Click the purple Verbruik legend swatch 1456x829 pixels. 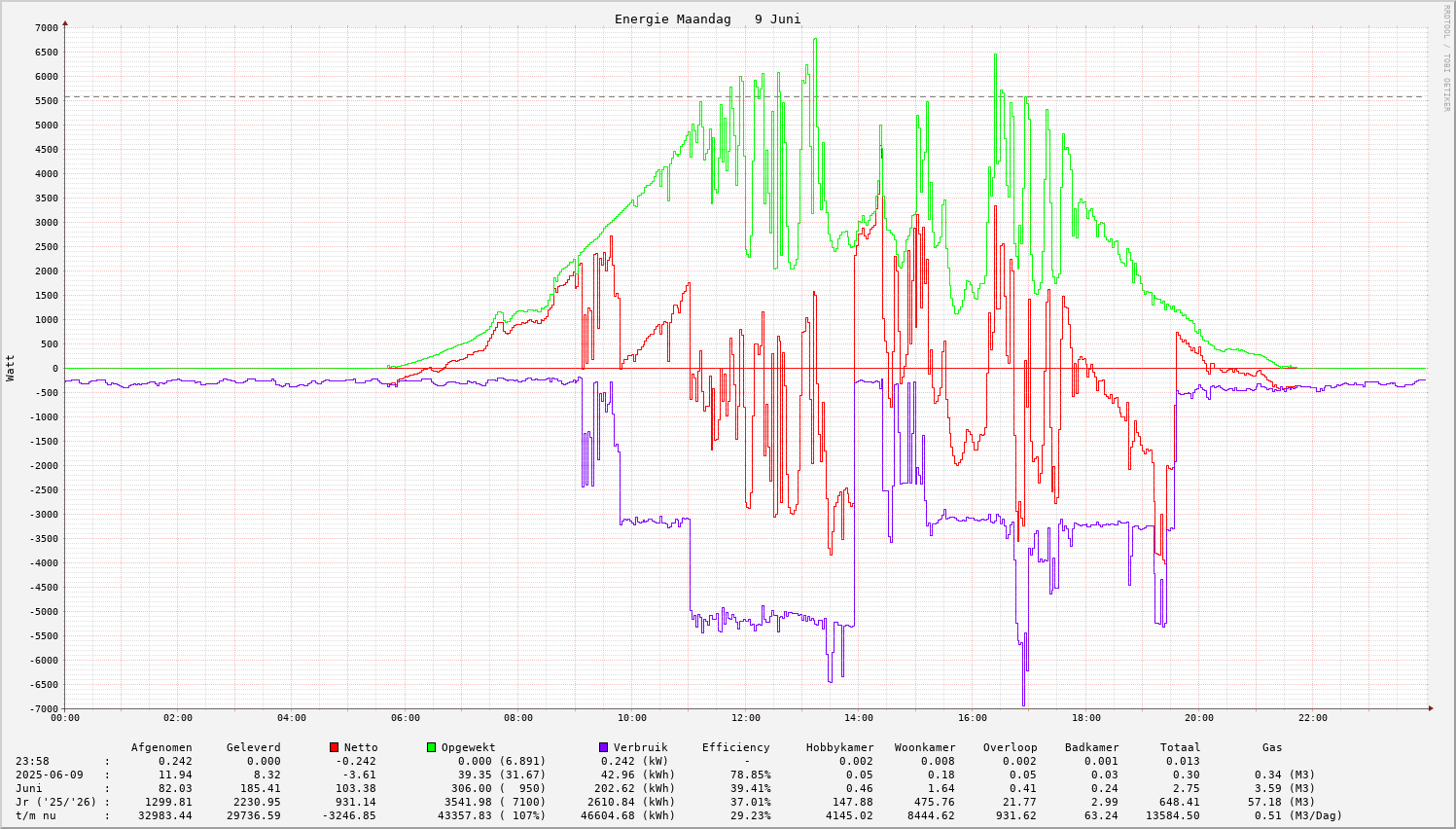tap(604, 747)
